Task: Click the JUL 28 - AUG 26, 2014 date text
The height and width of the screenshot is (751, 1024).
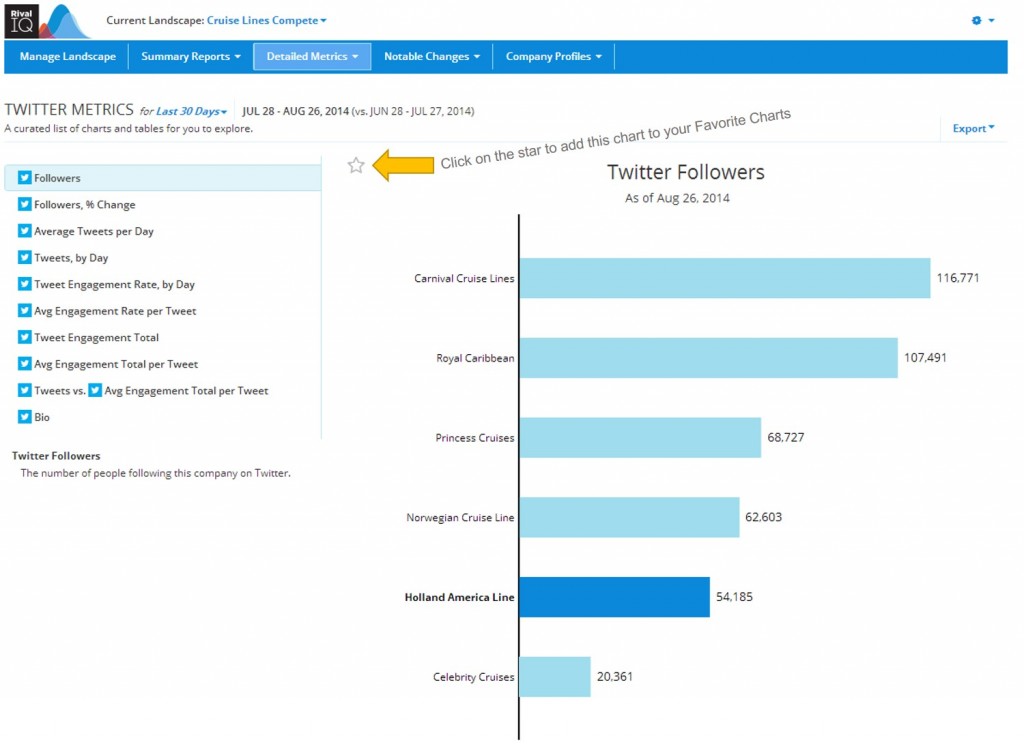Action: pos(295,111)
